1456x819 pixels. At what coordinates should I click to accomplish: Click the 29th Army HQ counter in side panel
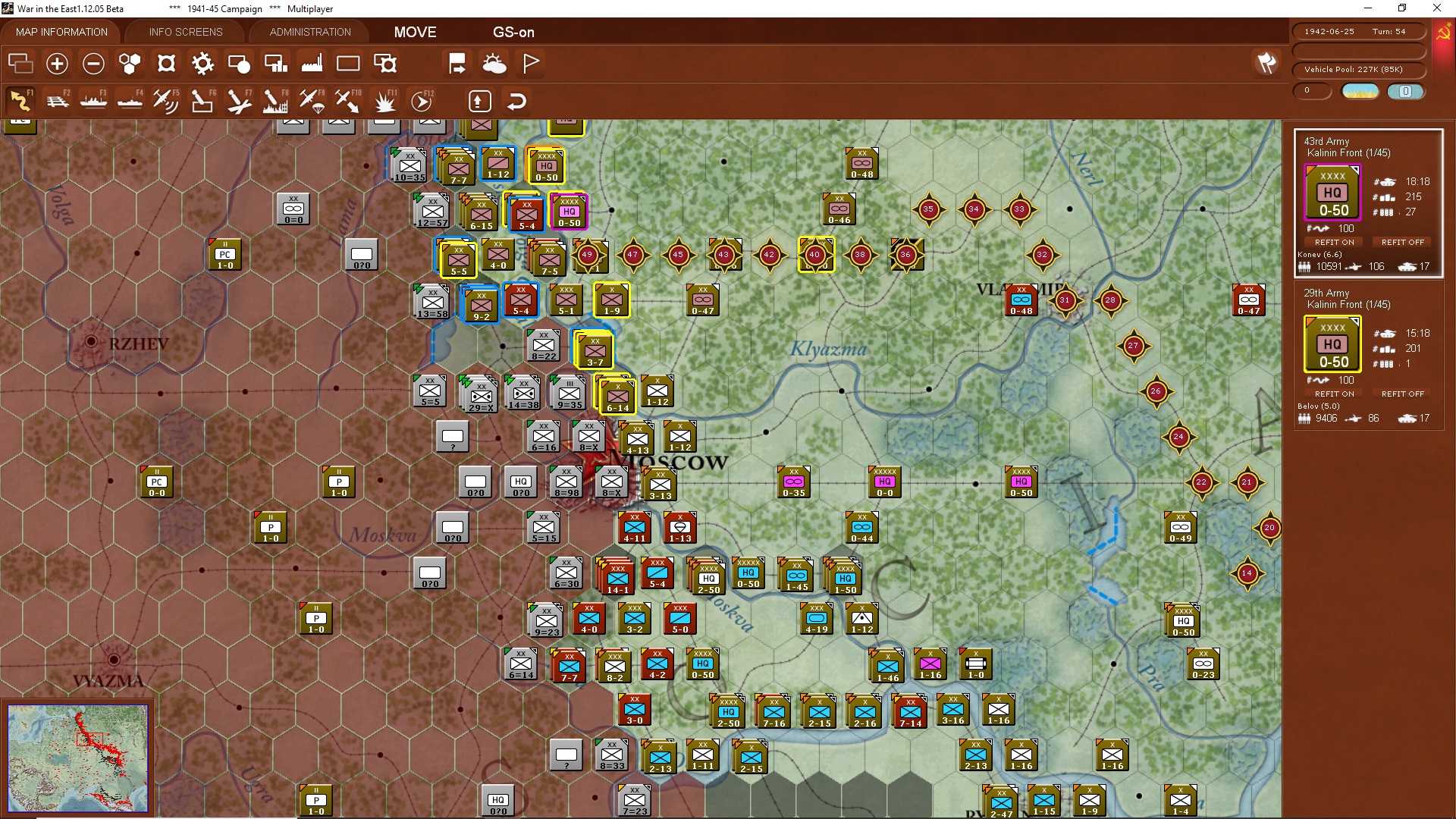(1332, 344)
